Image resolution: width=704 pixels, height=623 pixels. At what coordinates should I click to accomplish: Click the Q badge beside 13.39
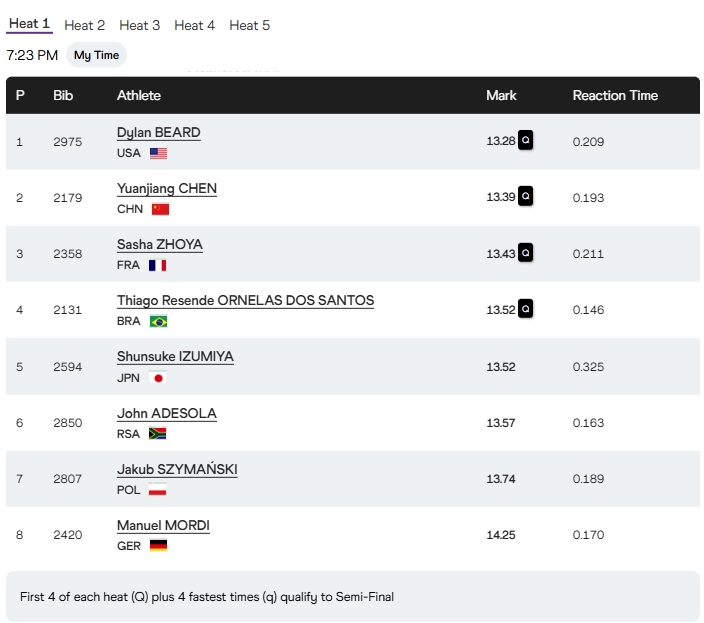525,197
